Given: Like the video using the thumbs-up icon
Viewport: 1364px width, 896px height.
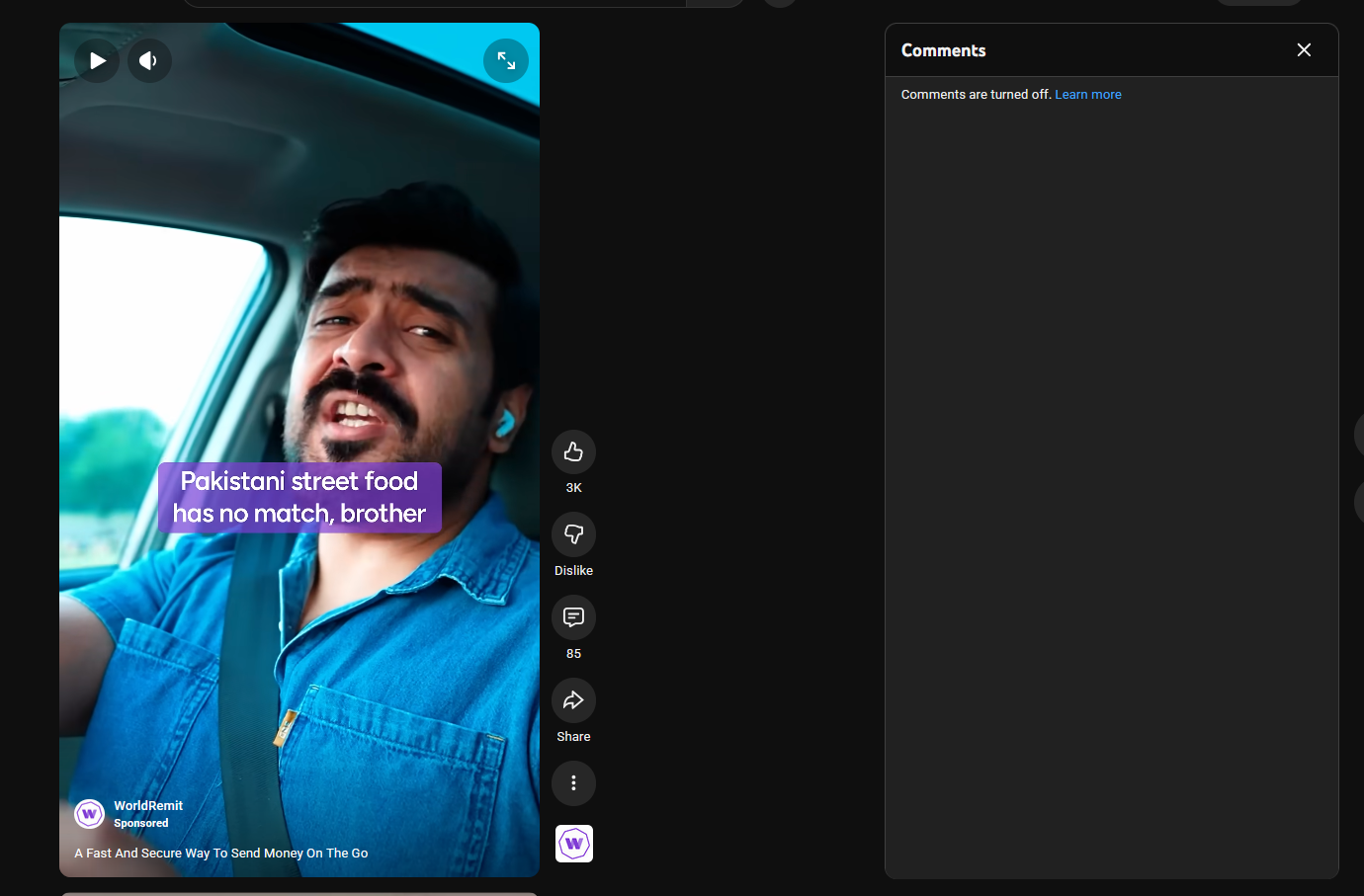Looking at the screenshot, I should coord(573,452).
